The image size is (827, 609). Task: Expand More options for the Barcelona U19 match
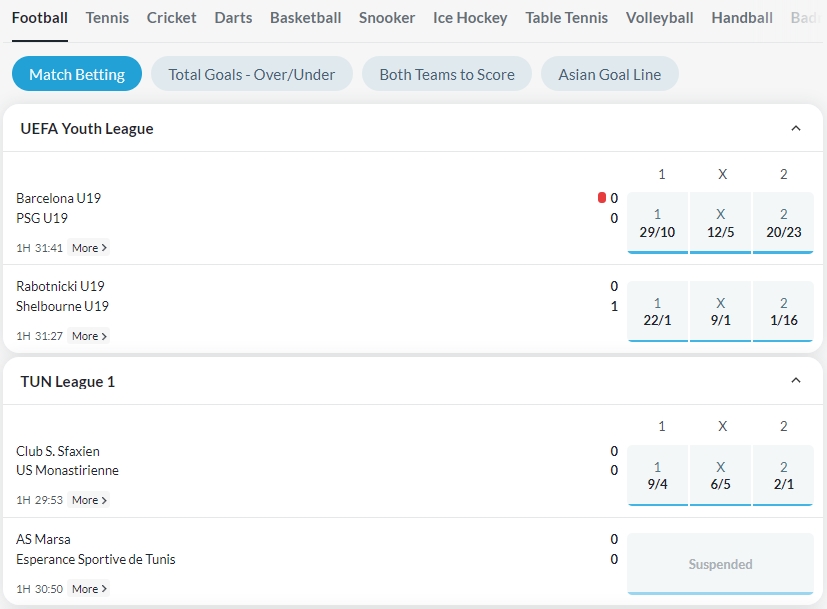88,247
